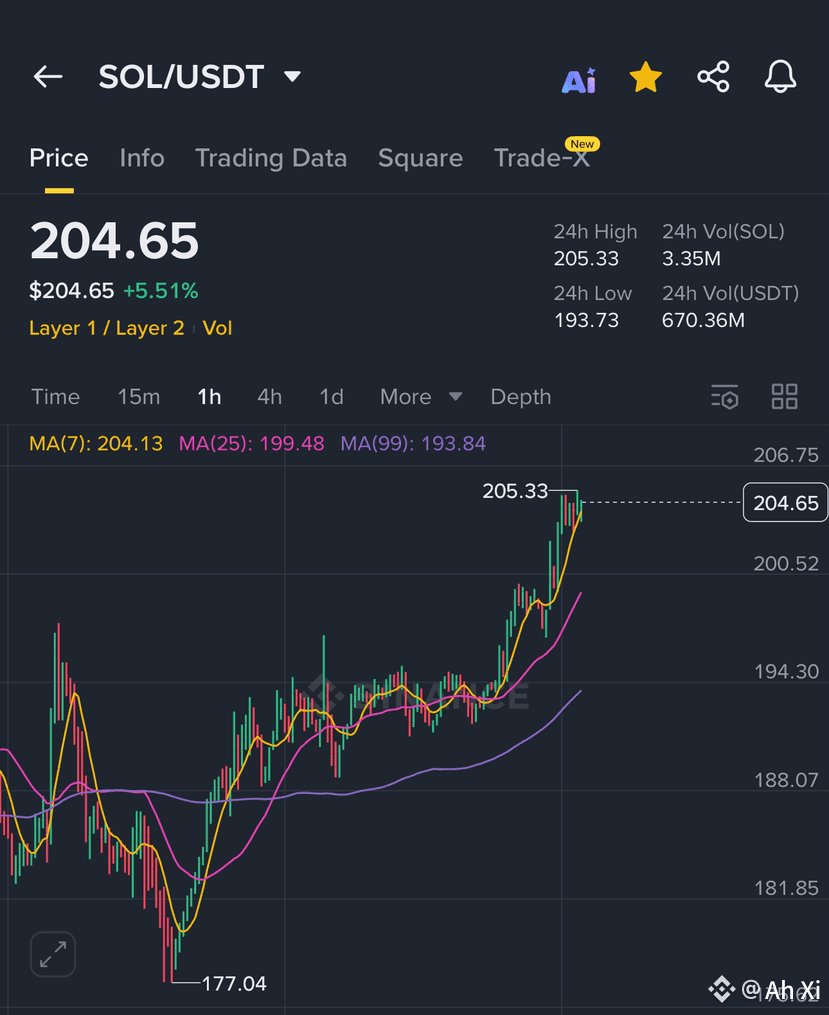This screenshot has height=1015, width=829.
Task: Open chart indicator settings icon
Action: pos(725,397)
